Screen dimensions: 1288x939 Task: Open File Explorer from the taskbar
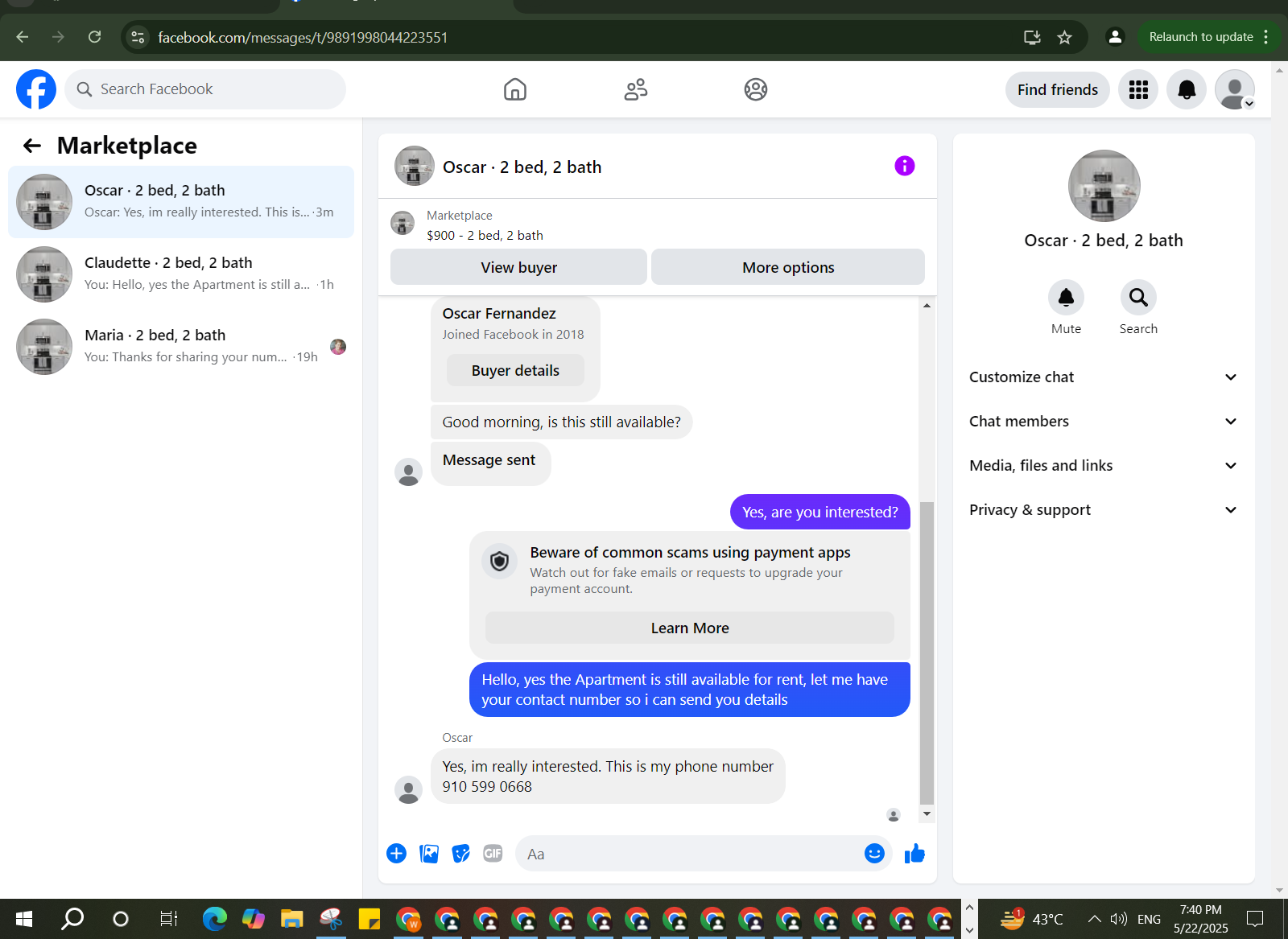pyautogui.click(x=291, y=919)
